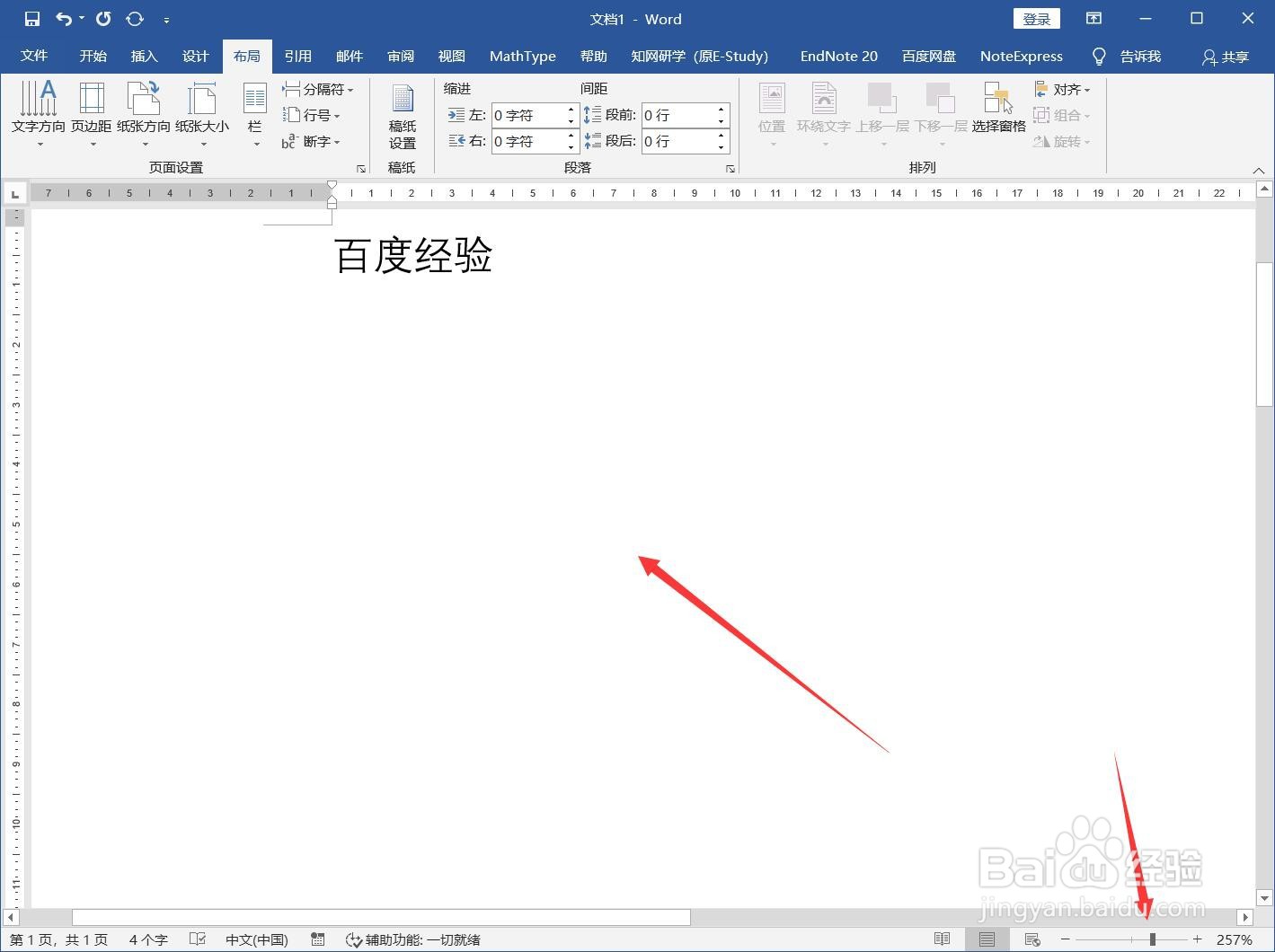The width and height of the screenshot is (1275, 952).
Task: Expand the Align (对齐) dropdown
Action: pos(1062,89)
